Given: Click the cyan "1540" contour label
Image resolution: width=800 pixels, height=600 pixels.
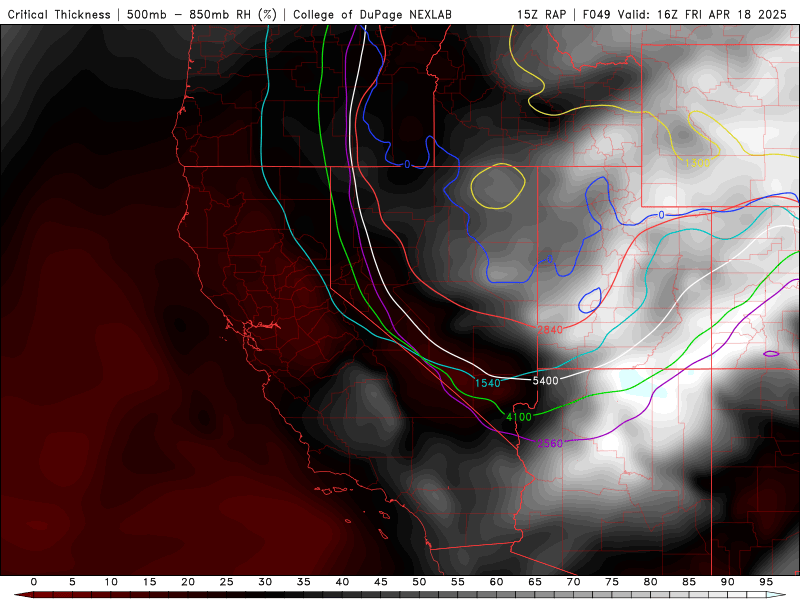Looking at the screenshot, I should (487, 383).
